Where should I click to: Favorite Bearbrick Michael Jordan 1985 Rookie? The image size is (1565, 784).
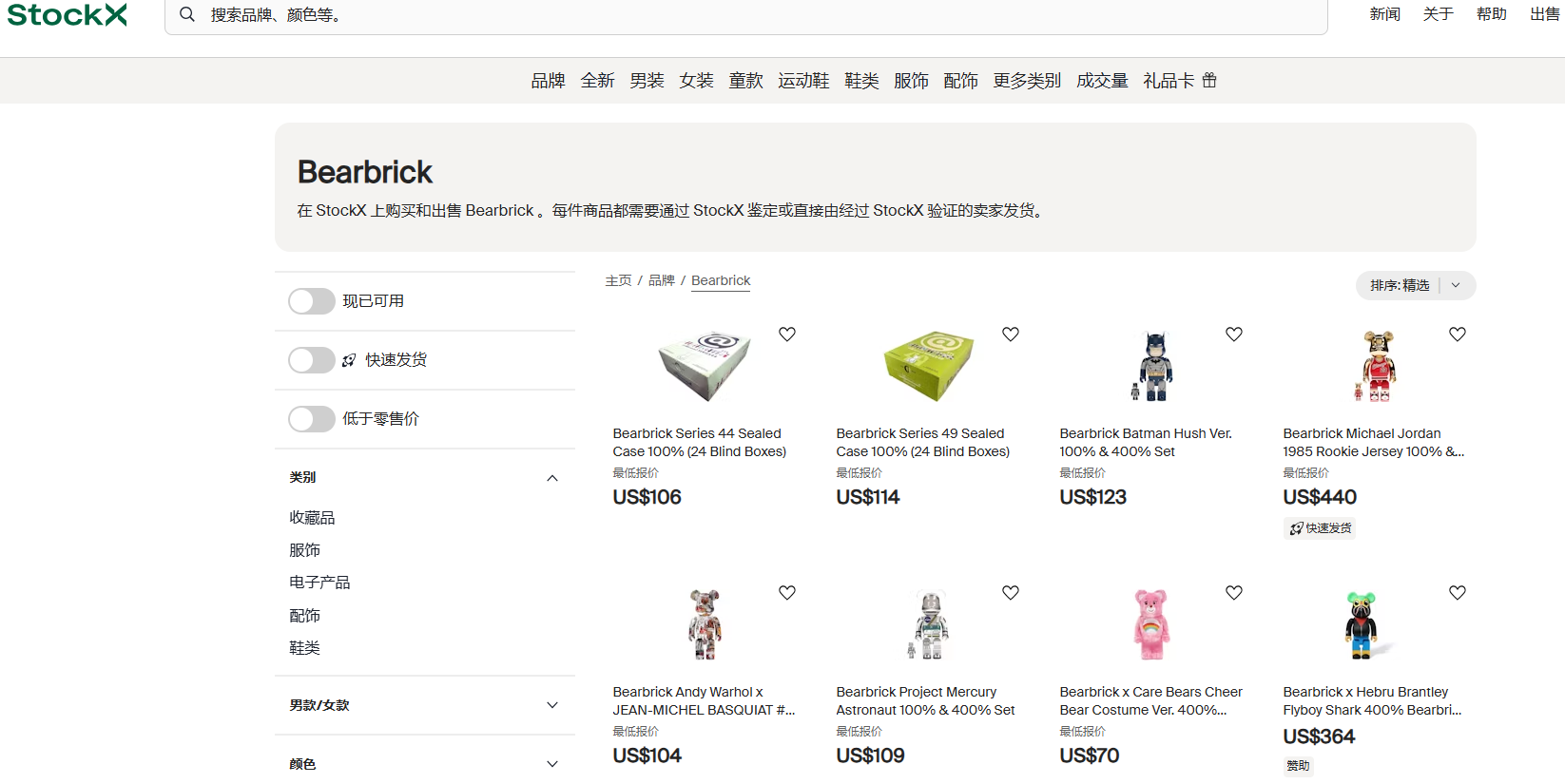1458,335
